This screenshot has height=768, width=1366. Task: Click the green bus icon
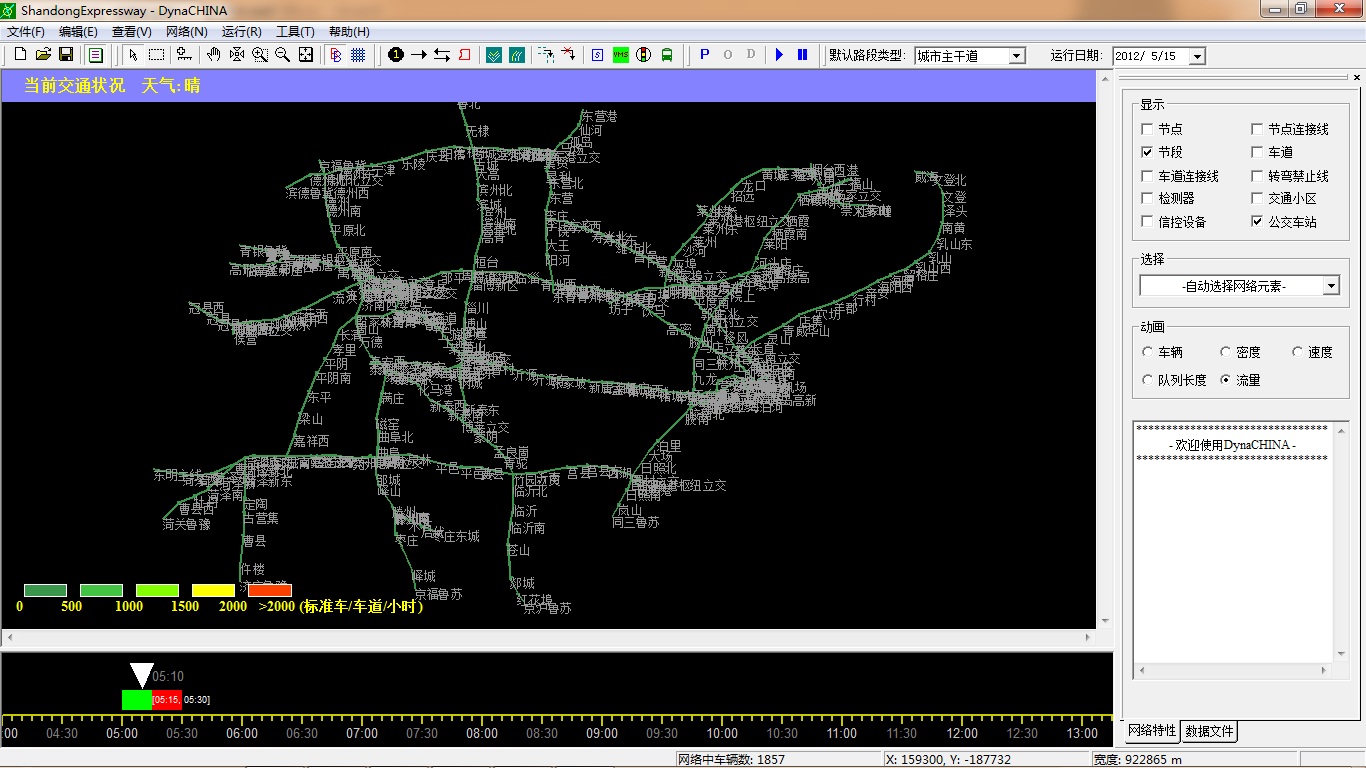click(667, 55)
